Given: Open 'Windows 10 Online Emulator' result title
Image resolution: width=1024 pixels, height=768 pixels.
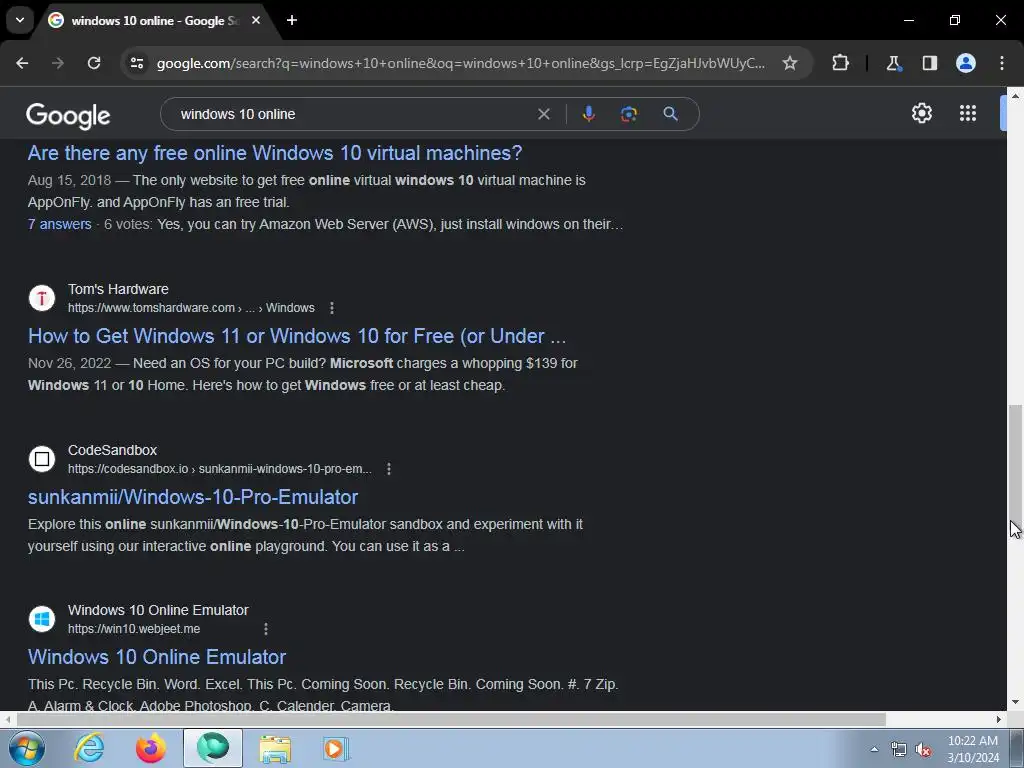Looking at the screenshot, I should tap(157, 657).
